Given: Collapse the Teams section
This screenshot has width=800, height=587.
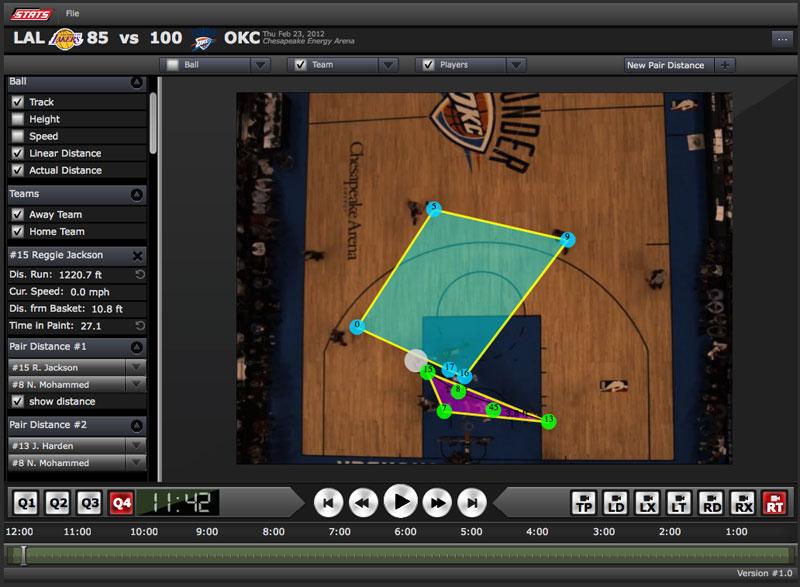Looking at the screenshot, I should tap(137, 194).
